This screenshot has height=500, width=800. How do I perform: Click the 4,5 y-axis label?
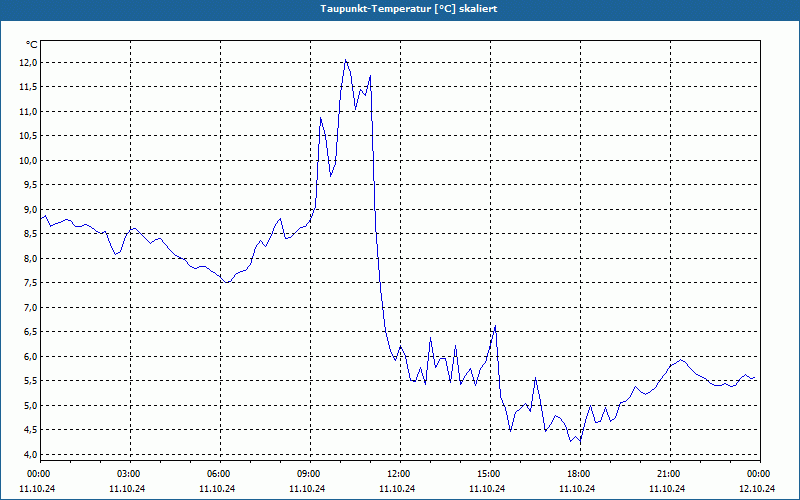pos(30,430)
